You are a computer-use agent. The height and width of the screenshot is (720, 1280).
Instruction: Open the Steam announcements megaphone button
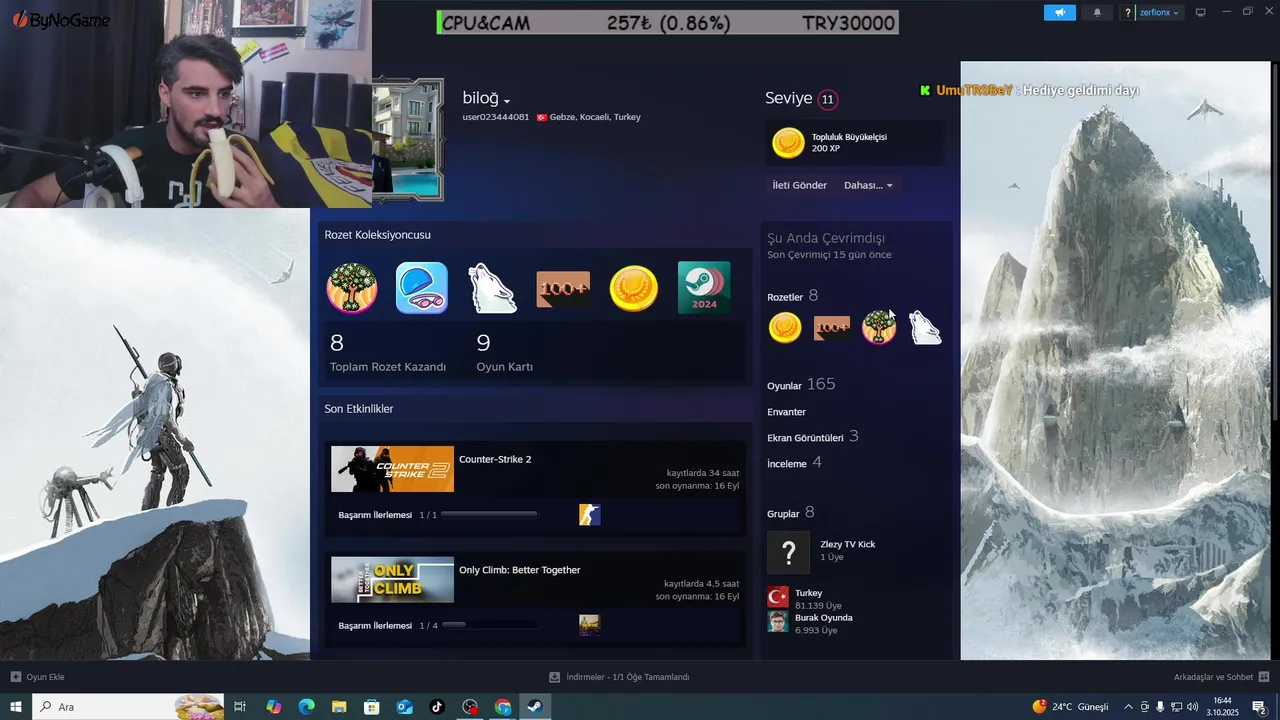coord(1059,12)
